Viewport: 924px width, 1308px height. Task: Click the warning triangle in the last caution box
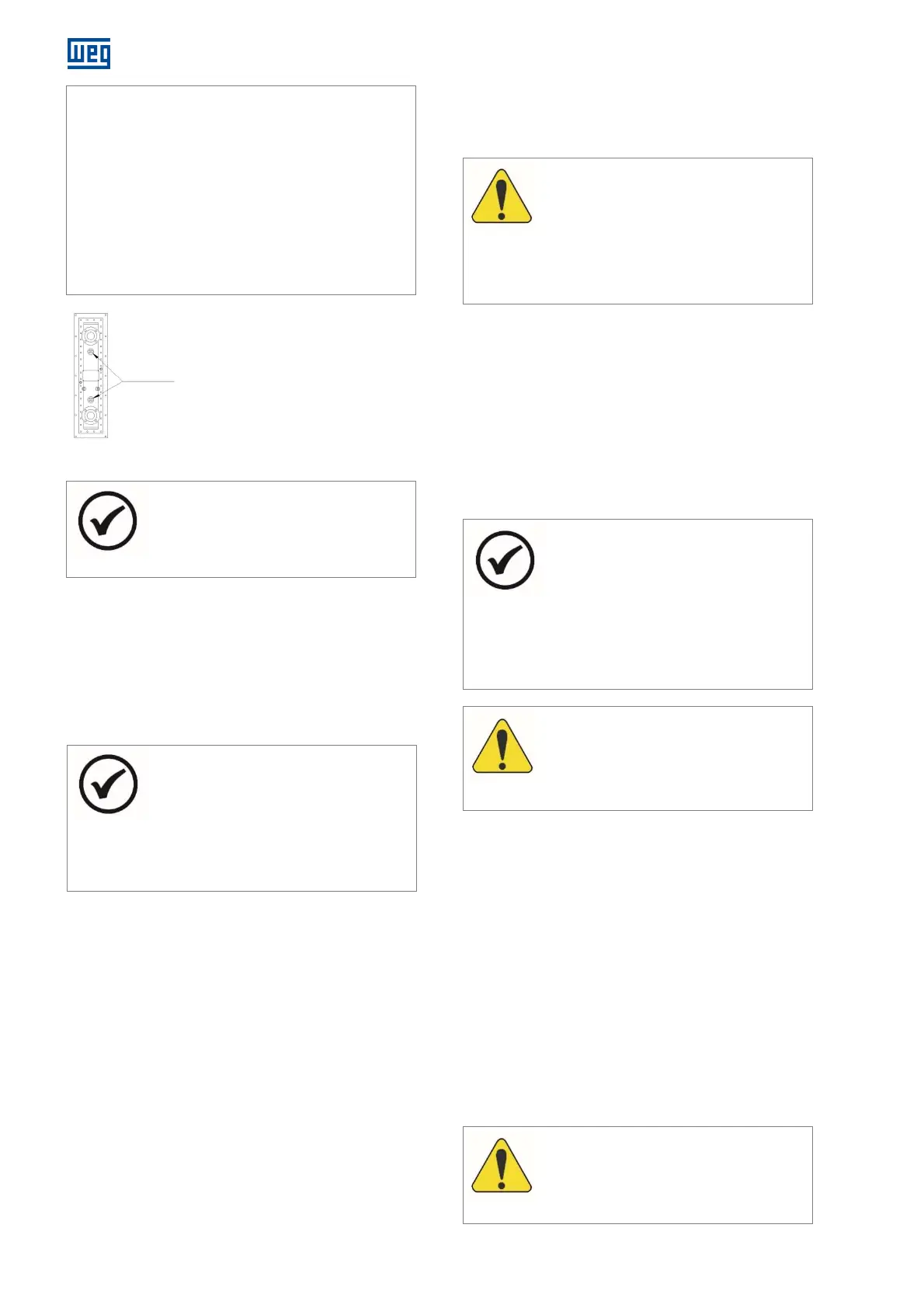[502, 1165]
